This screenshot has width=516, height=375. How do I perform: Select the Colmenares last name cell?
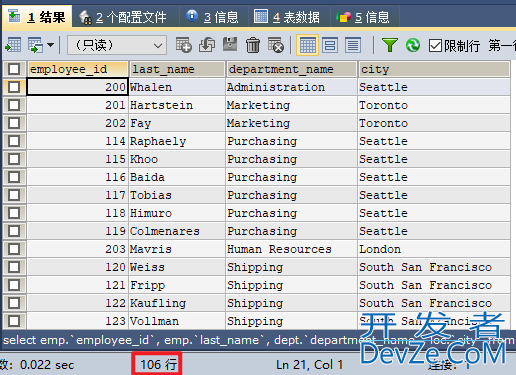point(177,231)
